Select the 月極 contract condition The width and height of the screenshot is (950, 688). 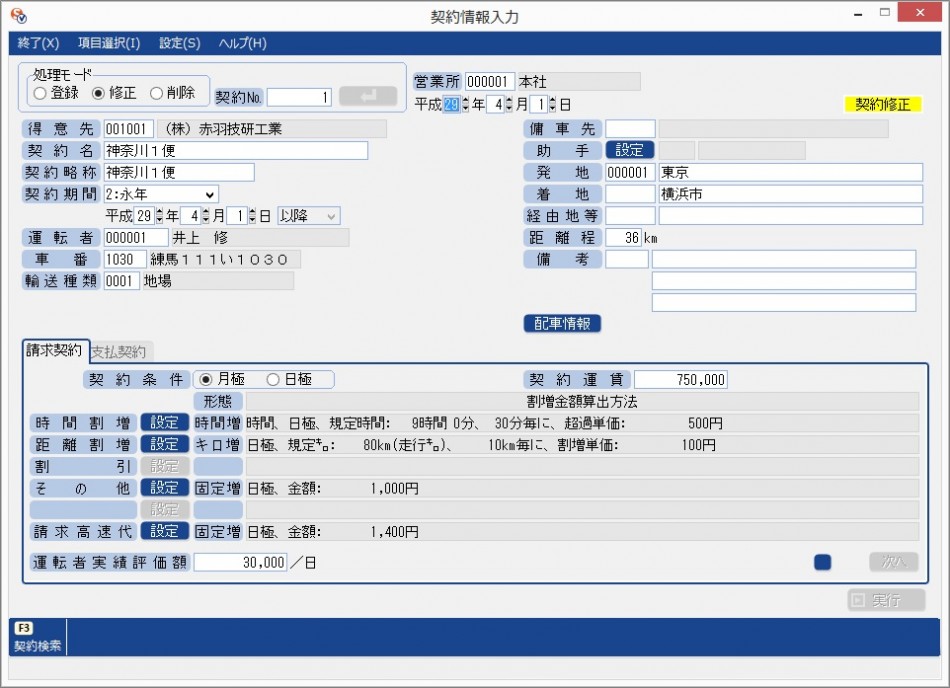207,380
